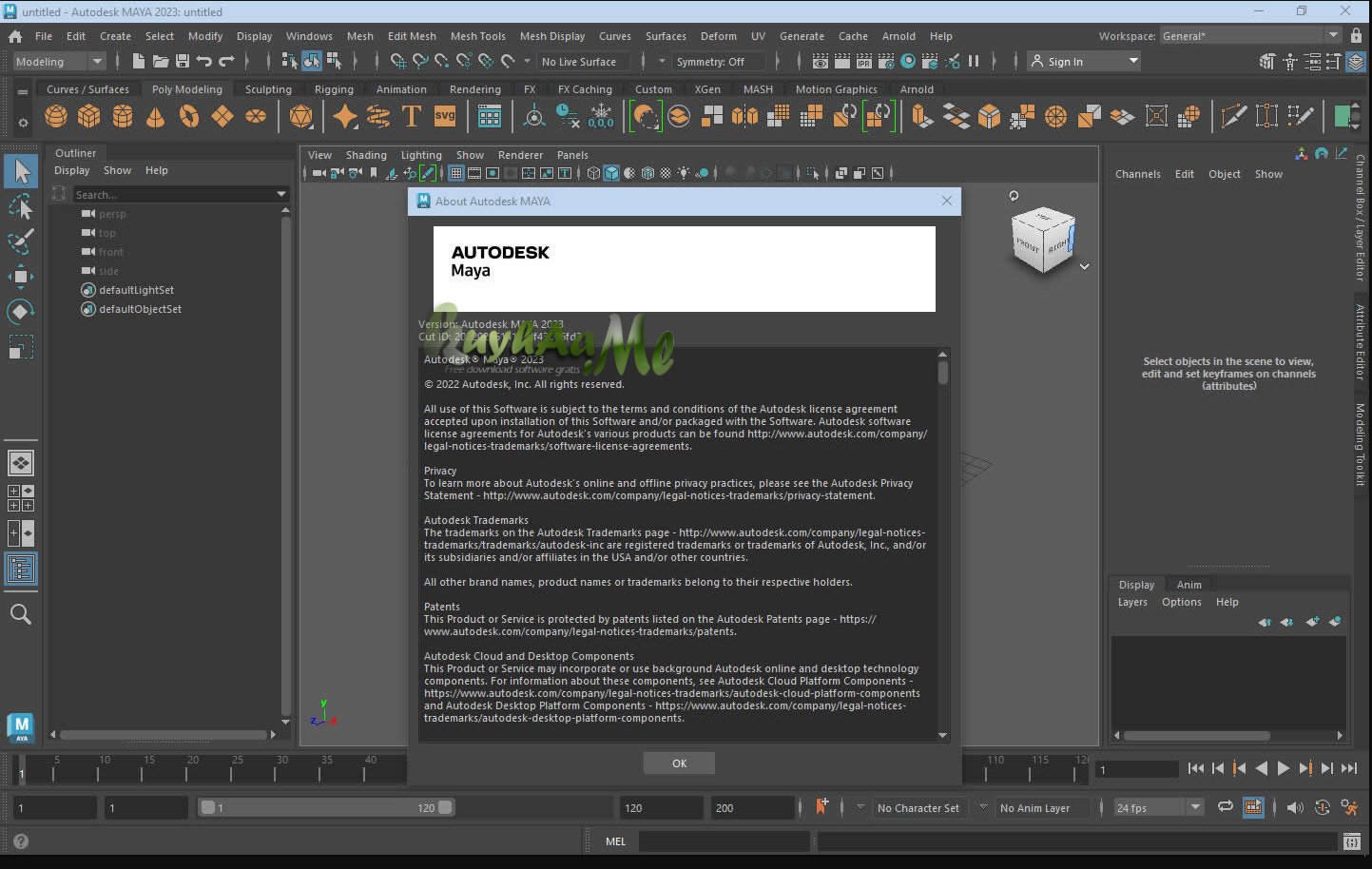This screenshot has height=869, width=1372.
Task: Toggle timeline loop playback mode
Action: tap(1226, 807)
